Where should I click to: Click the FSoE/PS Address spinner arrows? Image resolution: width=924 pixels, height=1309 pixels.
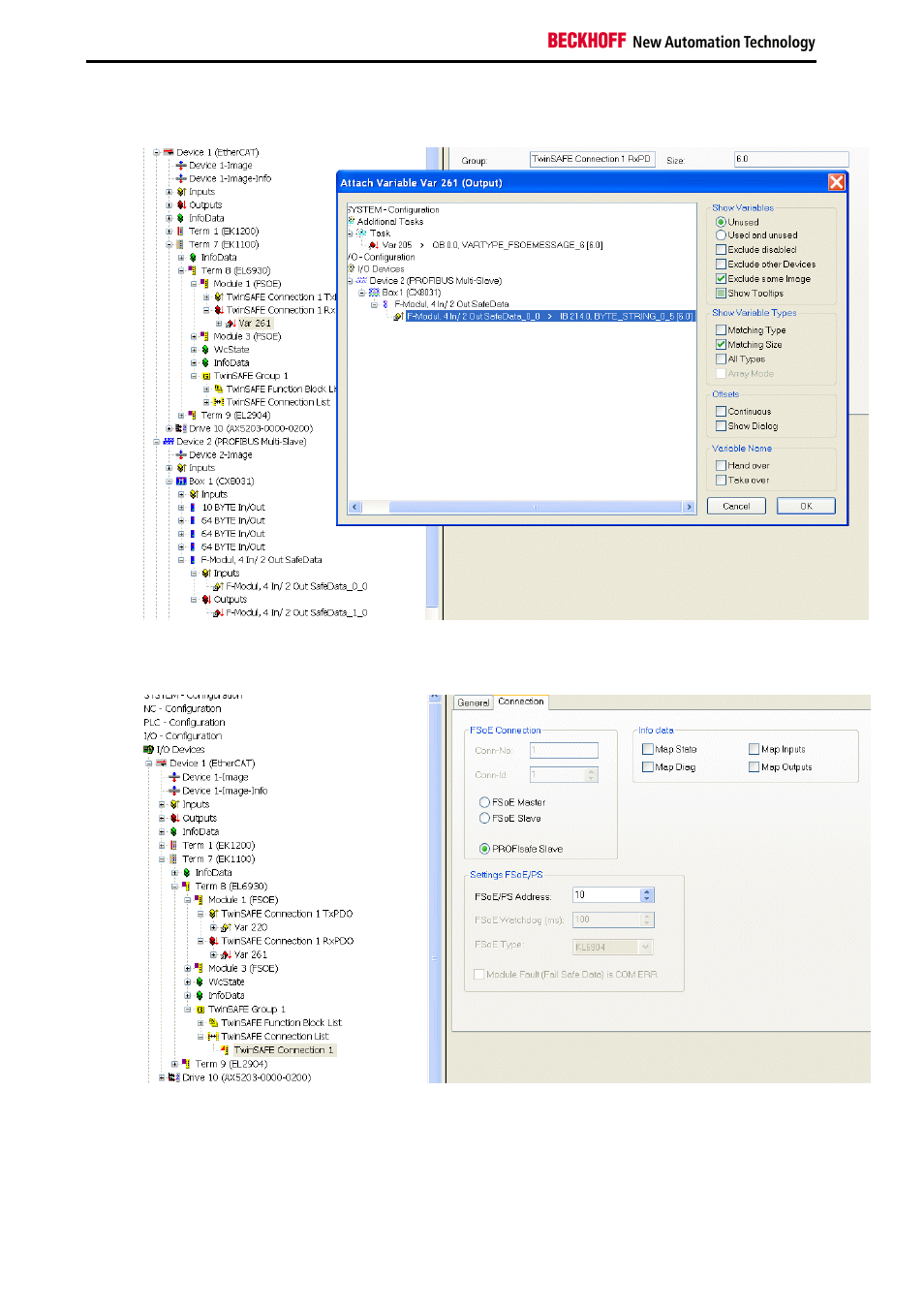pos(648,895)
